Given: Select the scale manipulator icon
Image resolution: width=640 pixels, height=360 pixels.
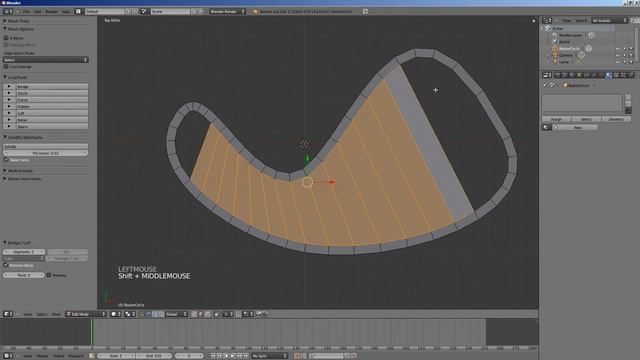Looking at the screenshot, I should 162,314.
